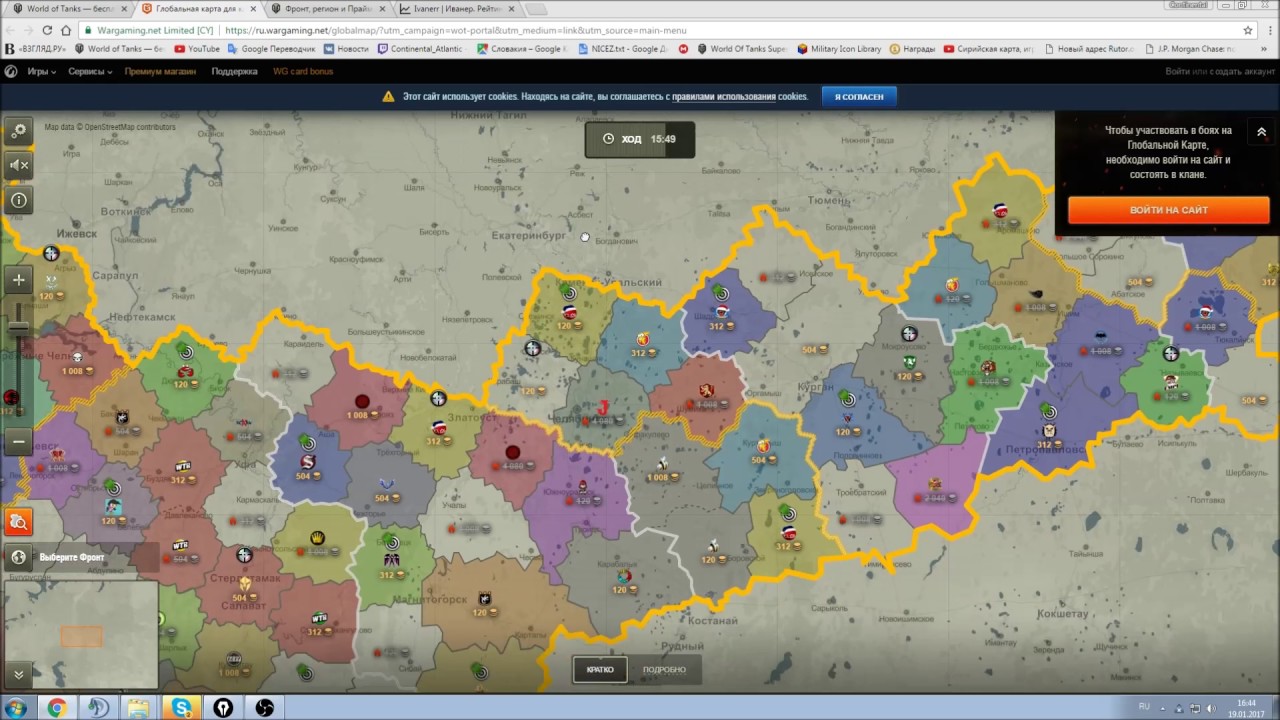Open the Игры dropdown menu
Screen dimensions: 1280x720
point(41,72)
